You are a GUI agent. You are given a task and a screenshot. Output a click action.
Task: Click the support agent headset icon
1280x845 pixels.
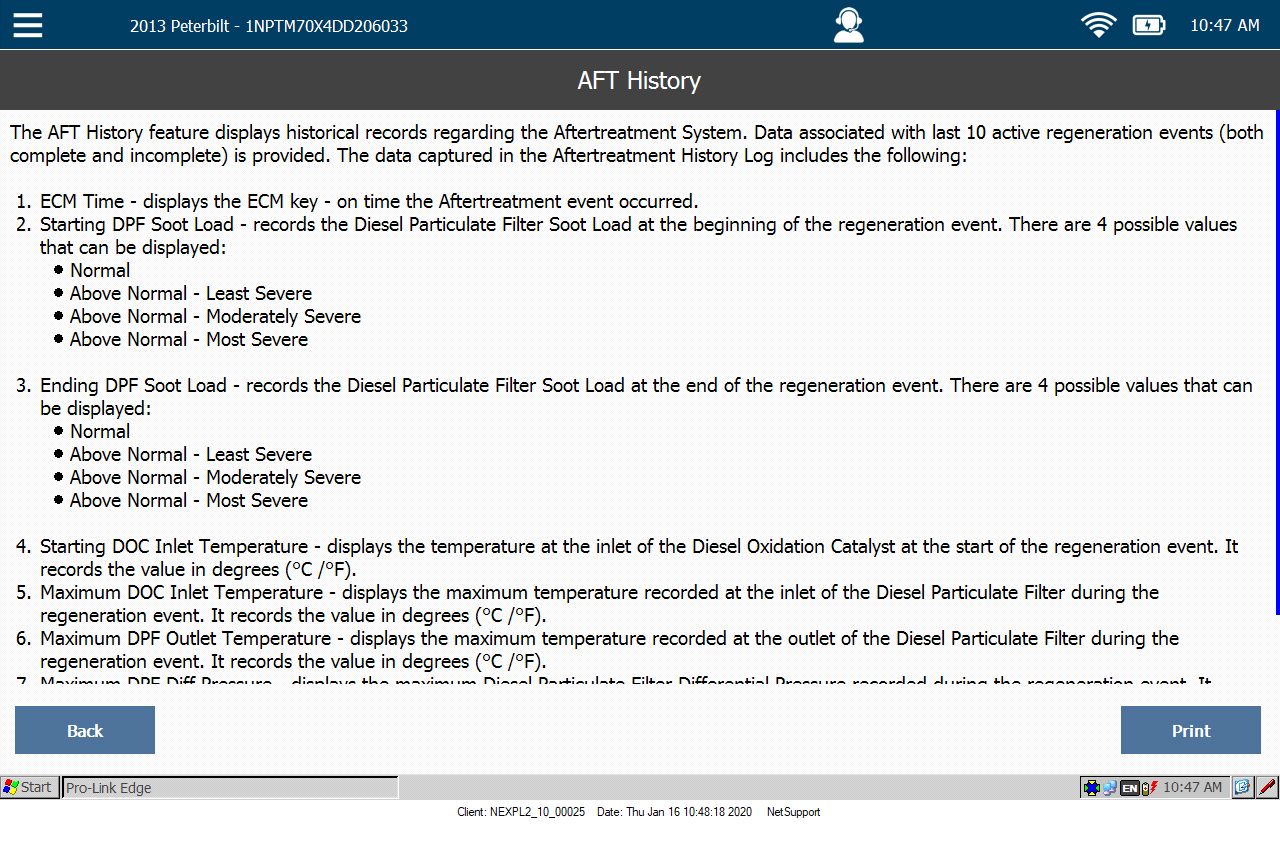click(848, 25)
